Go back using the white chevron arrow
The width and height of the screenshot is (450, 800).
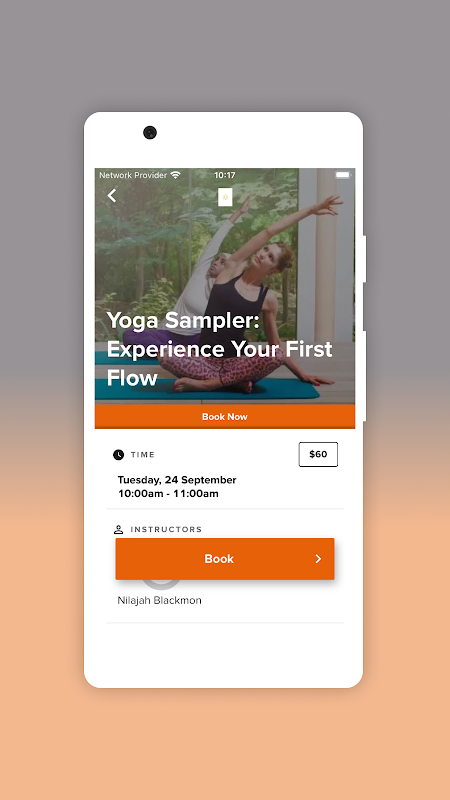coord(112,195)
